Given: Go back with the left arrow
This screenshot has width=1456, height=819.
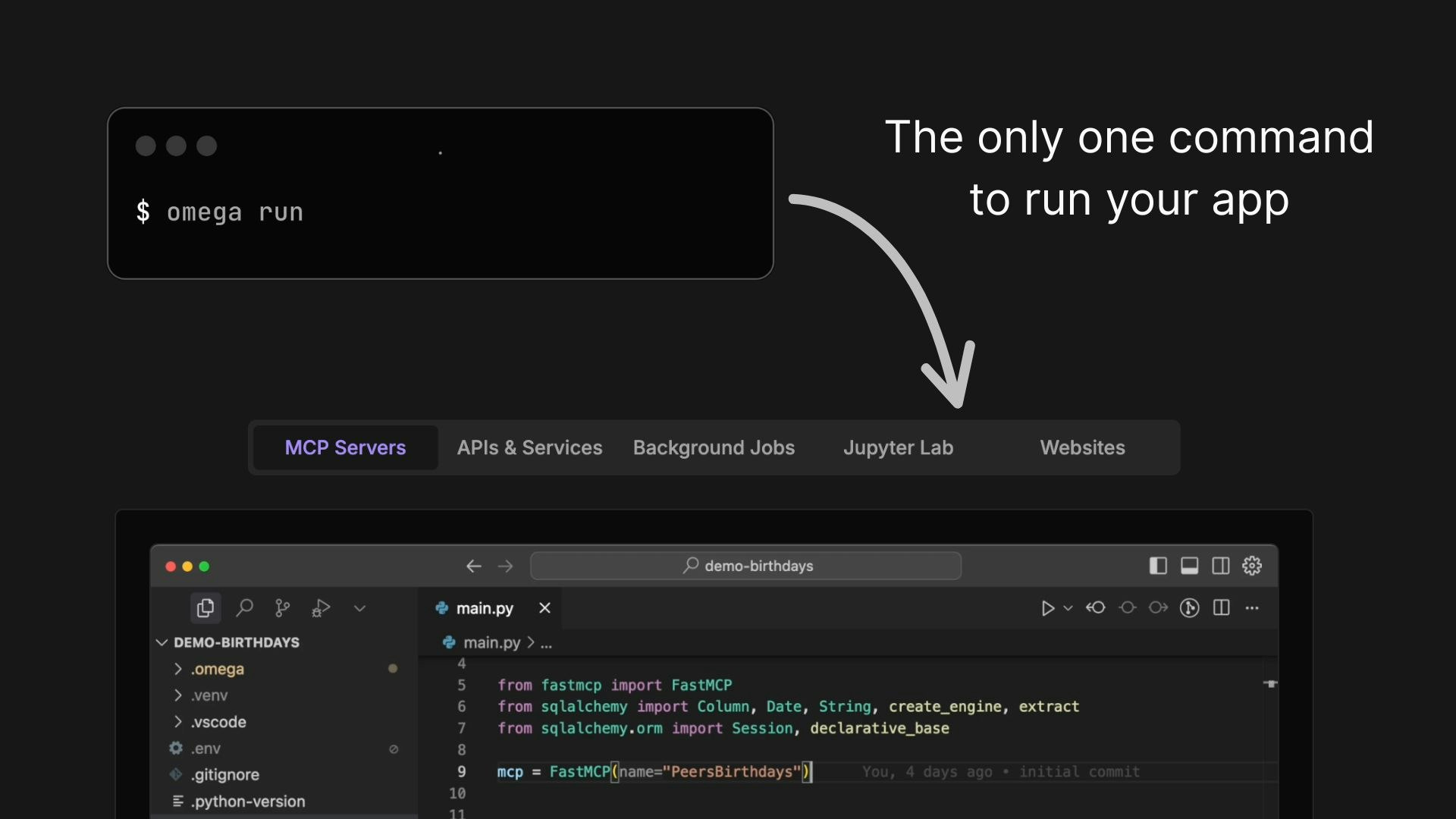Looking at the screenshot, I should [474, 566].
